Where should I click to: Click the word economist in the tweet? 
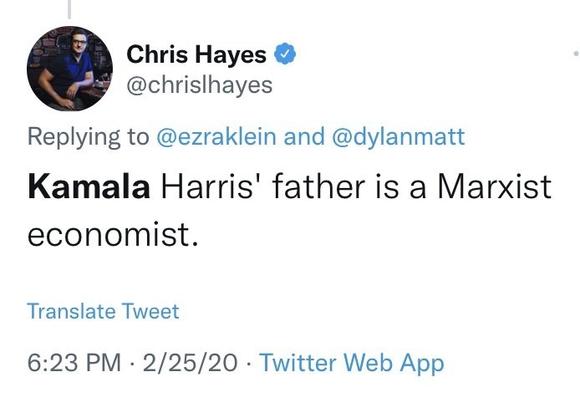[113, 235]
